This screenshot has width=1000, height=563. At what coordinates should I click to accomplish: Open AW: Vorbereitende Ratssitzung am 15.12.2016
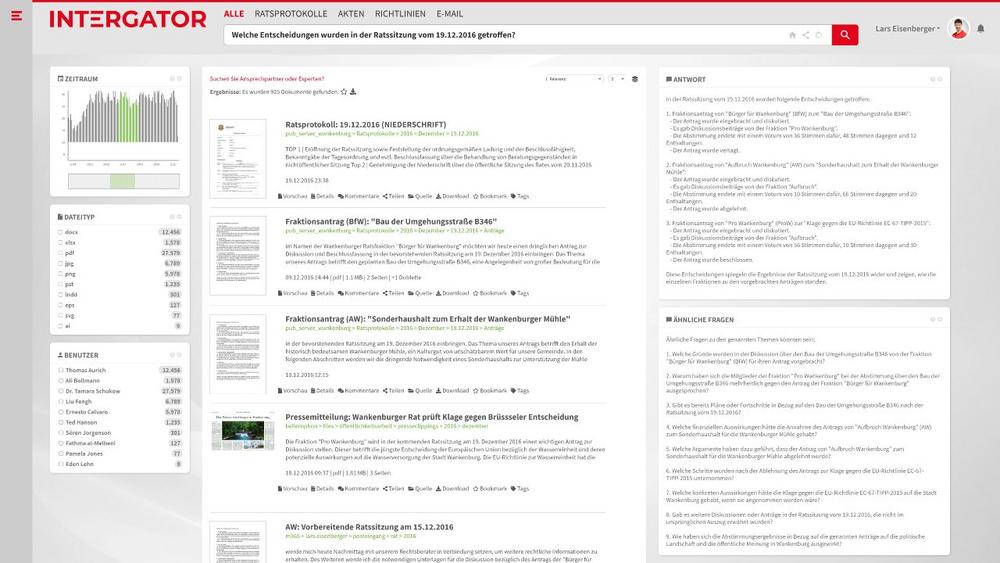369,527
